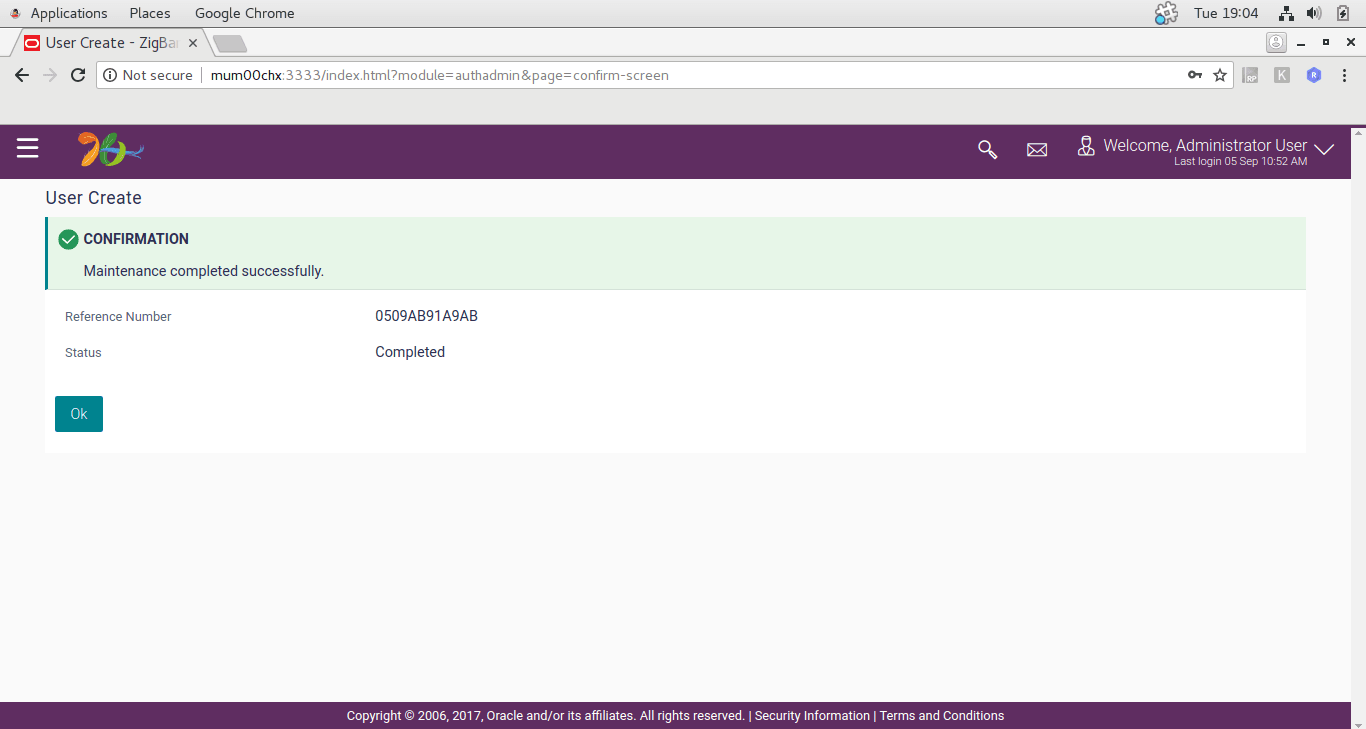Click the green confirmation checkmark icon
The image size is (1366, 729).
pyautogui.click(x=68, y=239)
